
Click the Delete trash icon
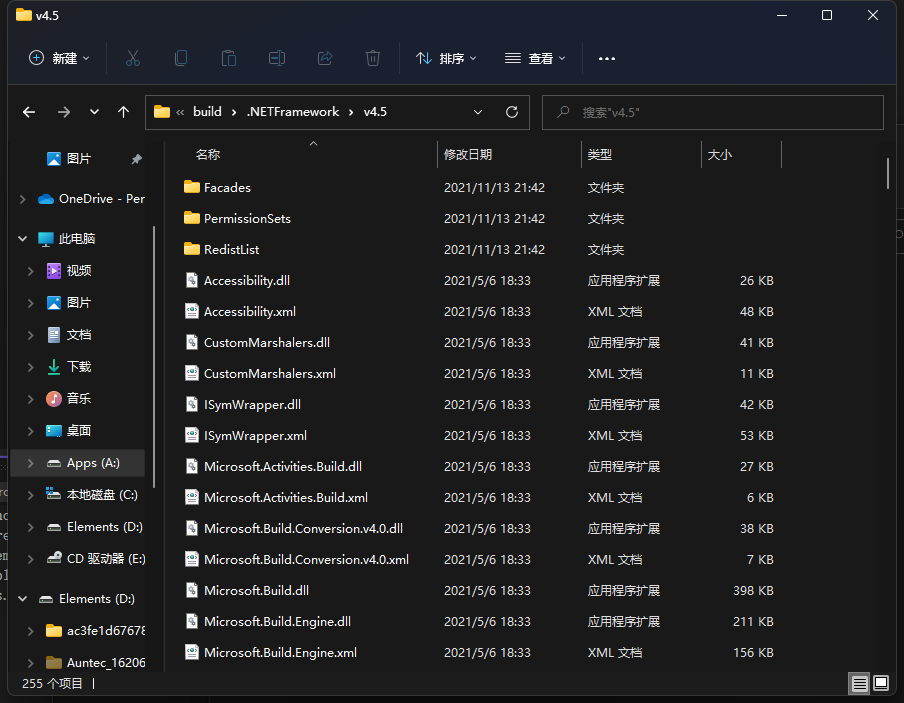click(x=373, y=58)
